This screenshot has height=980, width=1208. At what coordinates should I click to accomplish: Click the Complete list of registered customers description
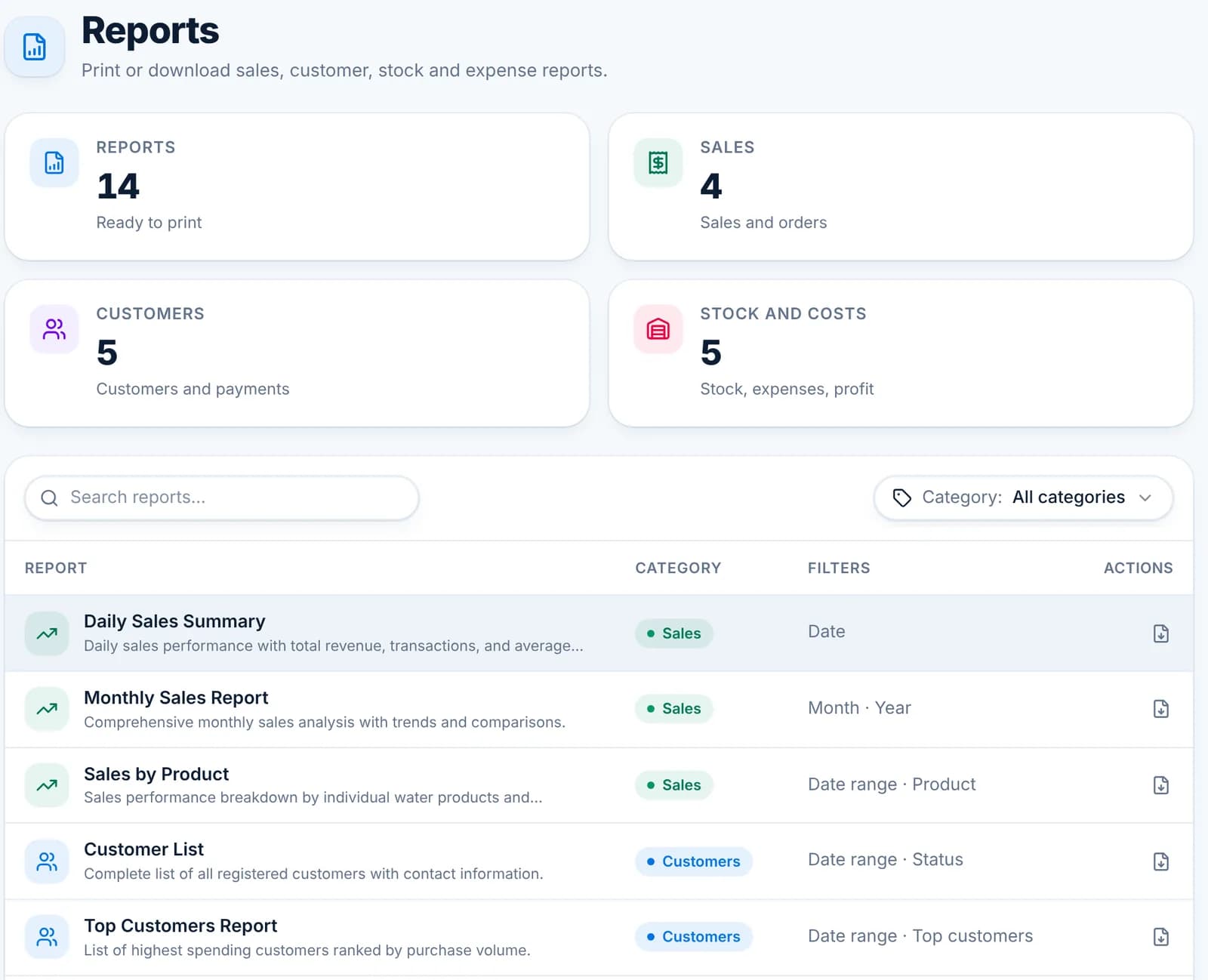tap(313, 874)
